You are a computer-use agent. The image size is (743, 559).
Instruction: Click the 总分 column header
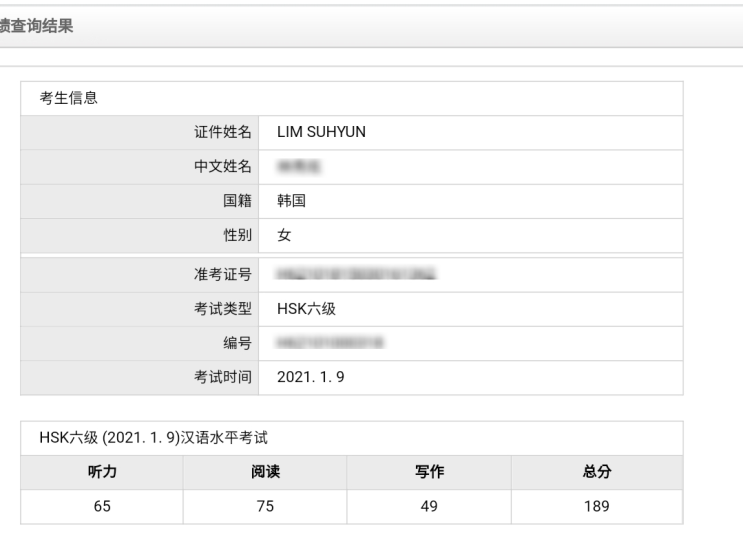tap(597, 472)
